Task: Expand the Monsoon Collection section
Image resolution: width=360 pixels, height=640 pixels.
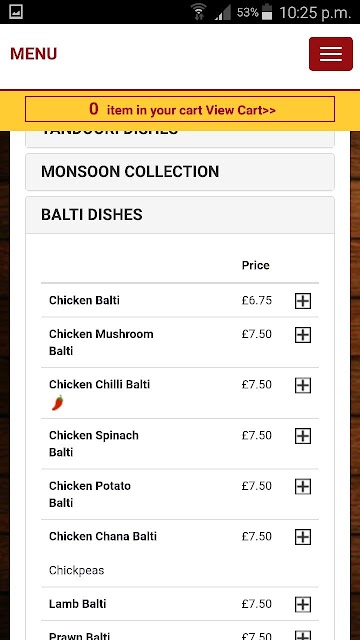Action: click(180, 172)
